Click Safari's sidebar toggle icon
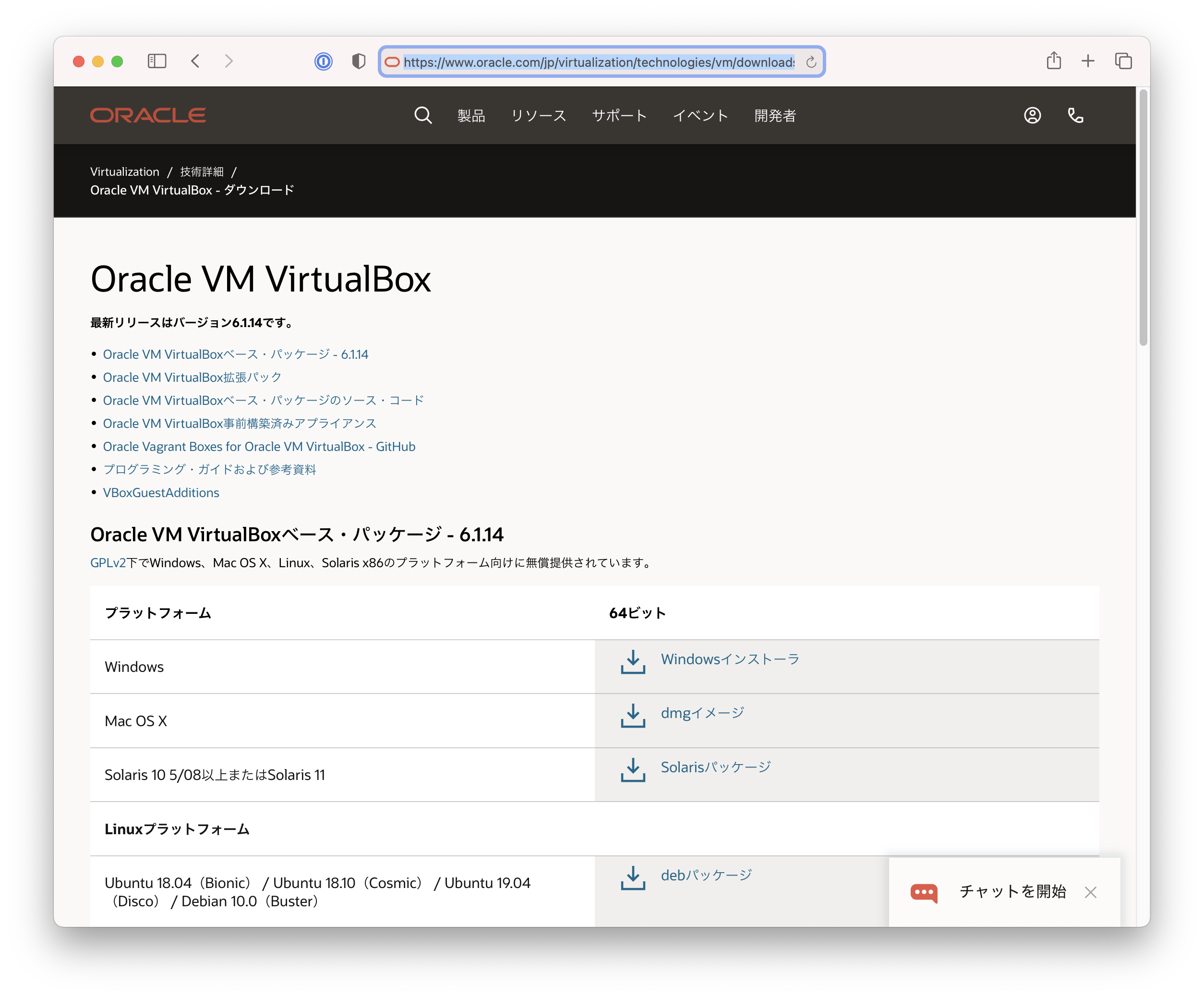1204x998 pixels. (157, 61)
